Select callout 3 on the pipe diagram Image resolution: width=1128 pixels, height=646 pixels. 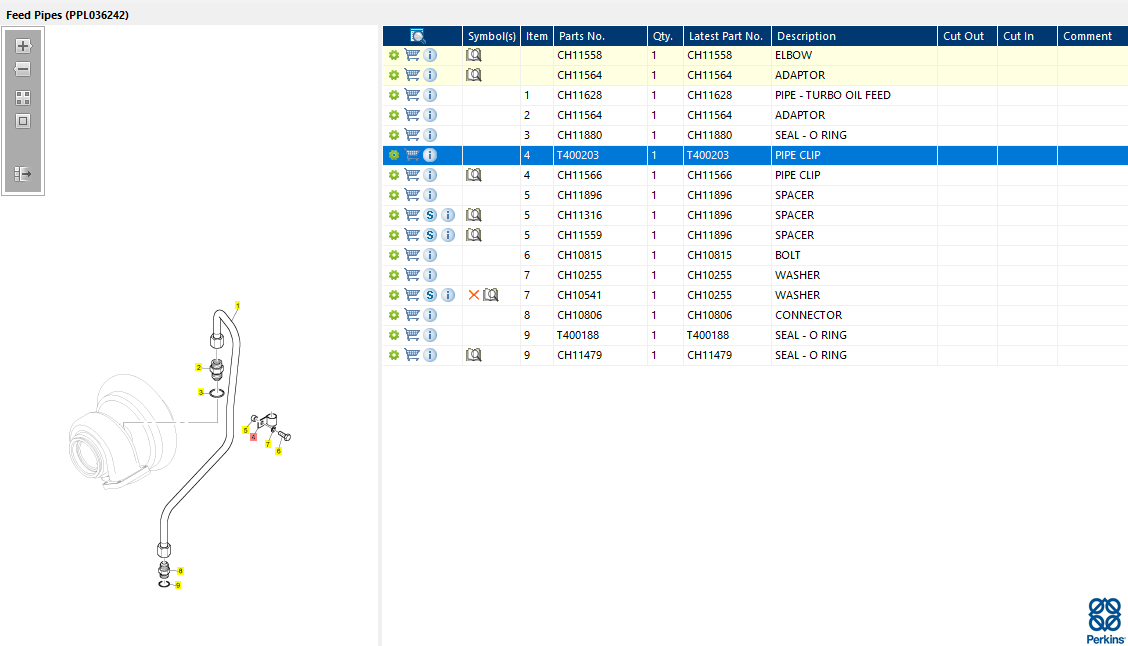[201, 392]
